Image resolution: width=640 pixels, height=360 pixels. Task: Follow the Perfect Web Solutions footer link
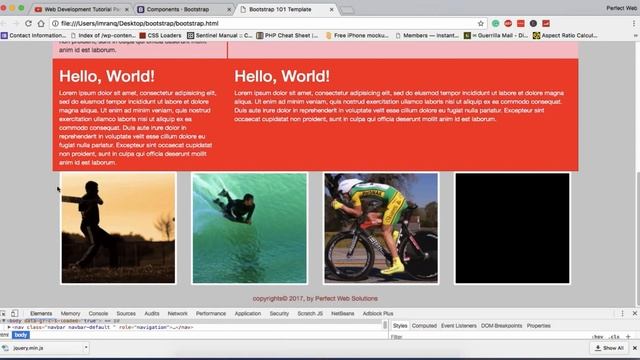[346, 298]
